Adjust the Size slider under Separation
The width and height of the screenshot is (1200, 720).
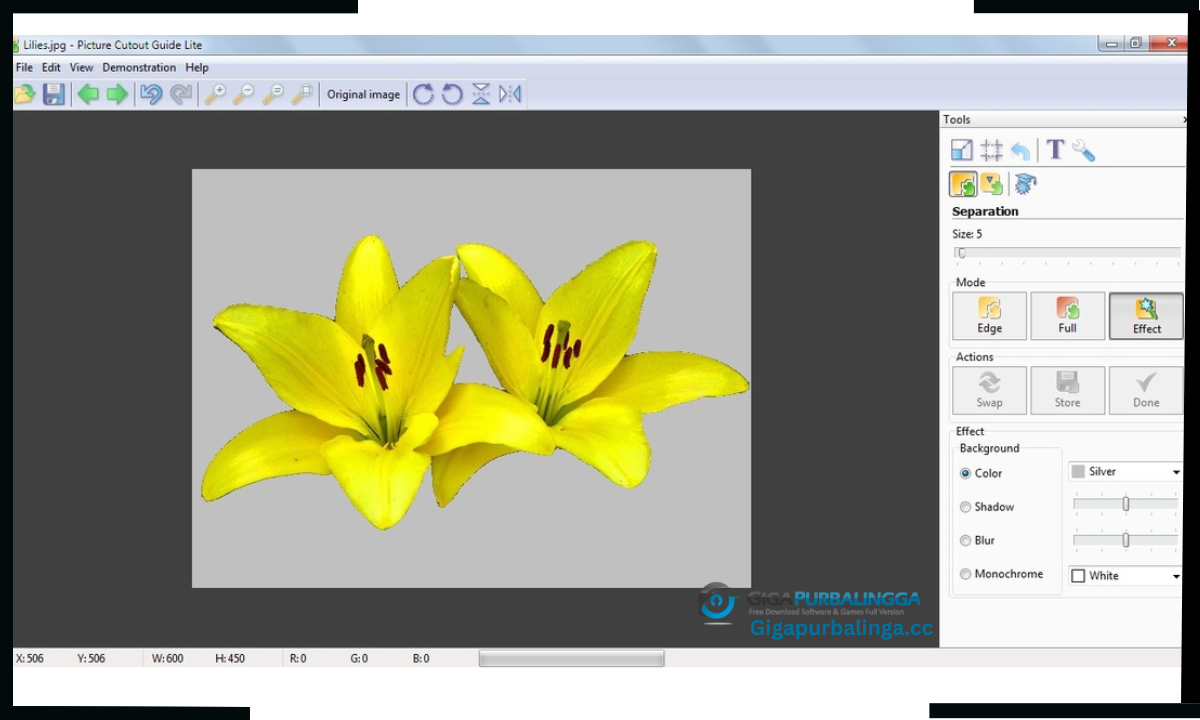[1068, 253]
